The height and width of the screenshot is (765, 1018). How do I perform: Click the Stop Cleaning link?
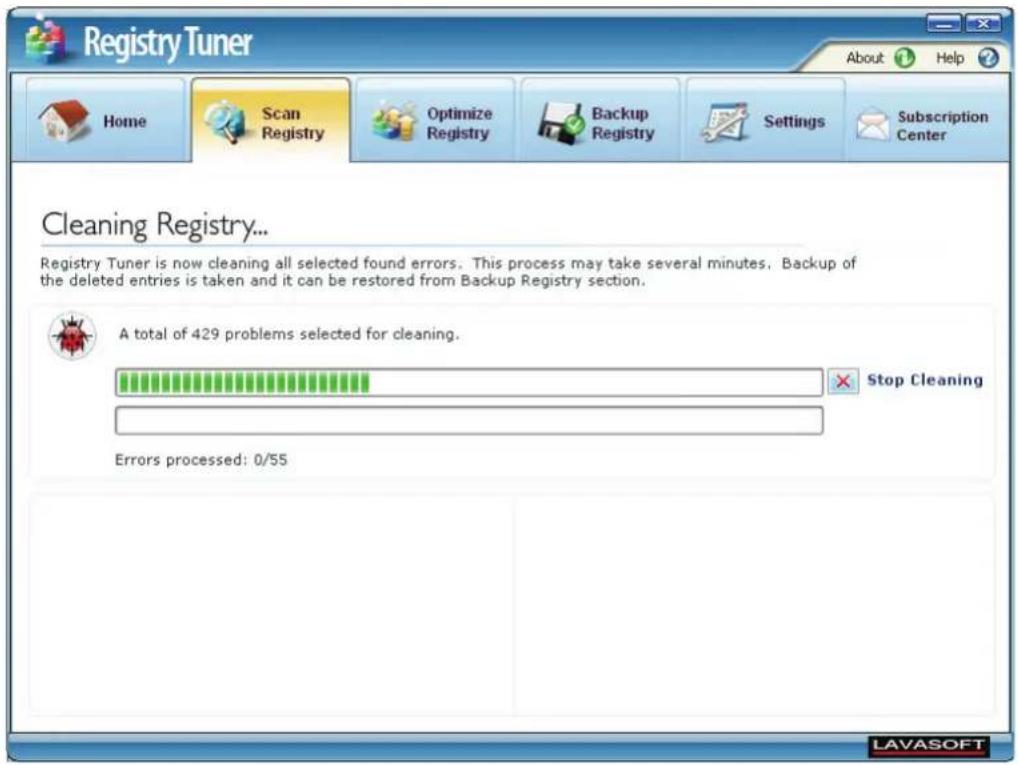tap(925, 380)
